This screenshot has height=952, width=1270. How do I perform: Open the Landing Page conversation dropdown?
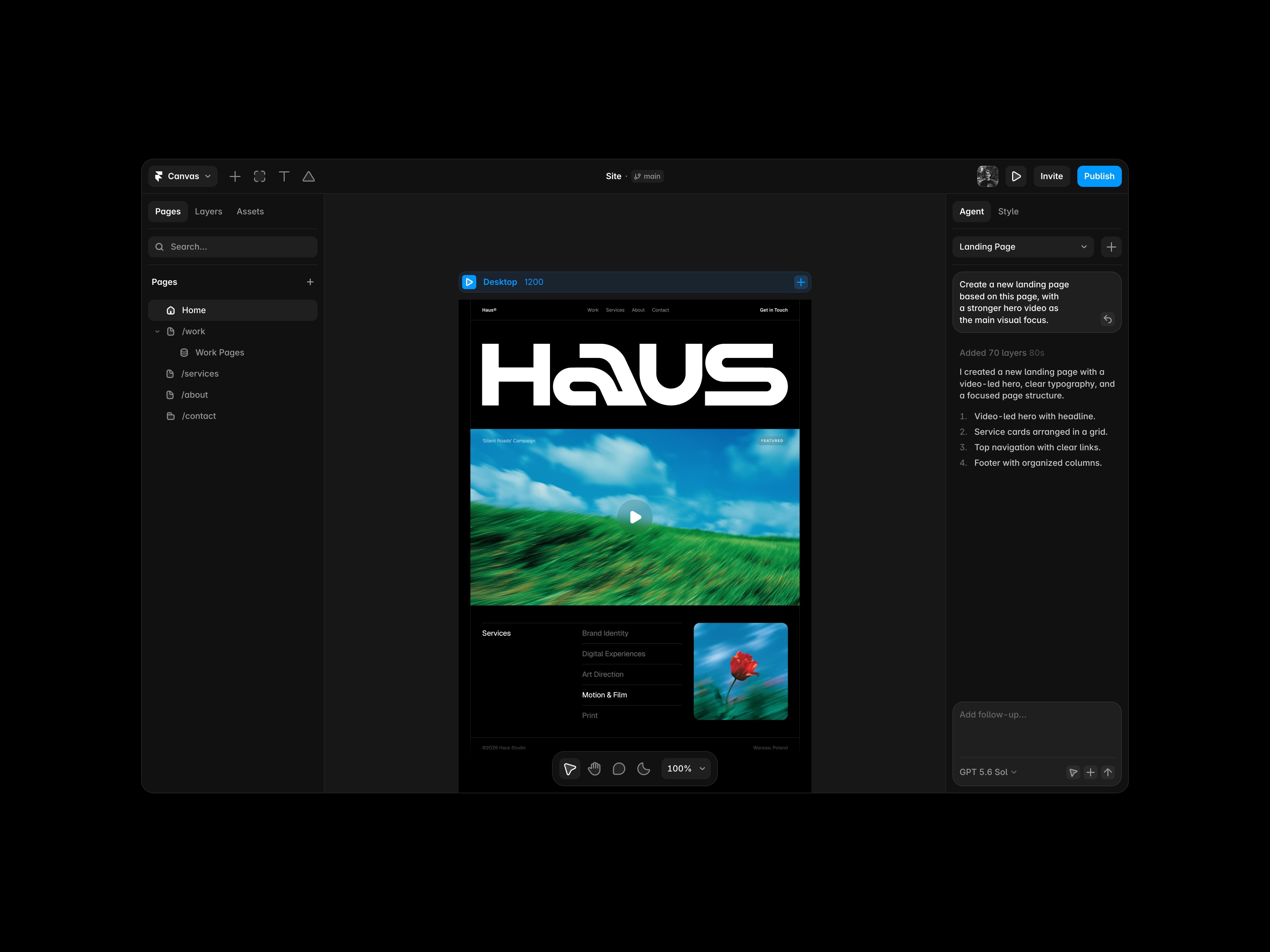pos(1023,247)
